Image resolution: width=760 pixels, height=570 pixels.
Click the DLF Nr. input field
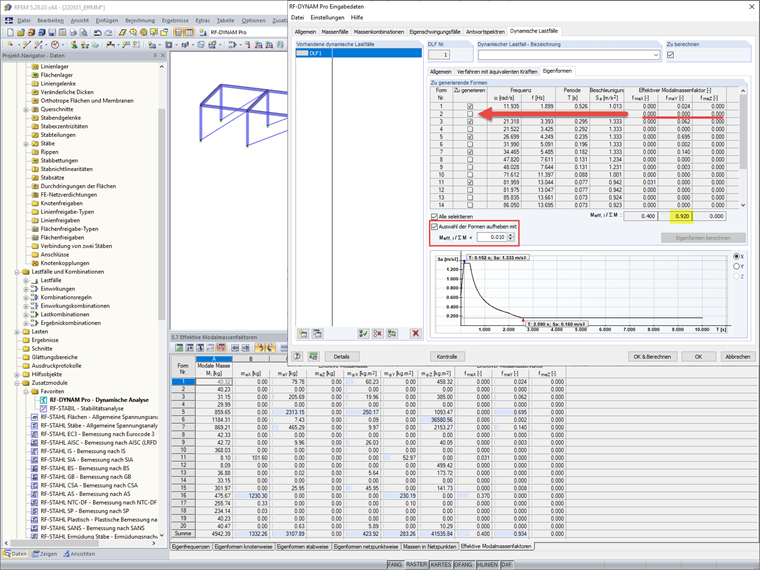[439, 55]
